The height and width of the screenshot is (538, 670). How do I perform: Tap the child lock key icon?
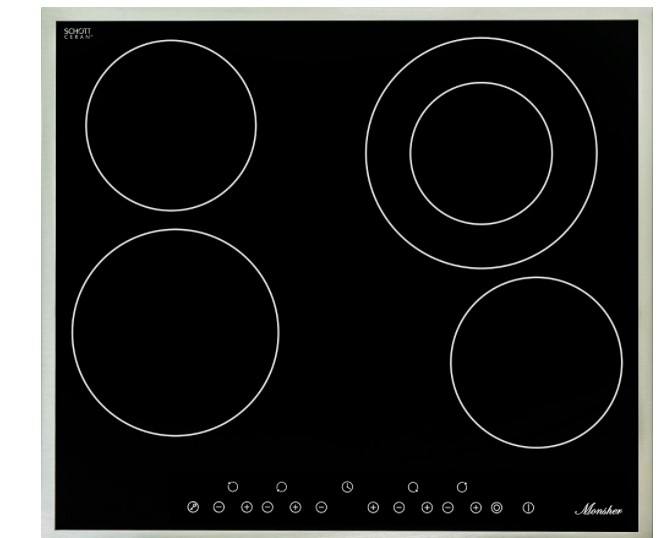pos(193,508)
